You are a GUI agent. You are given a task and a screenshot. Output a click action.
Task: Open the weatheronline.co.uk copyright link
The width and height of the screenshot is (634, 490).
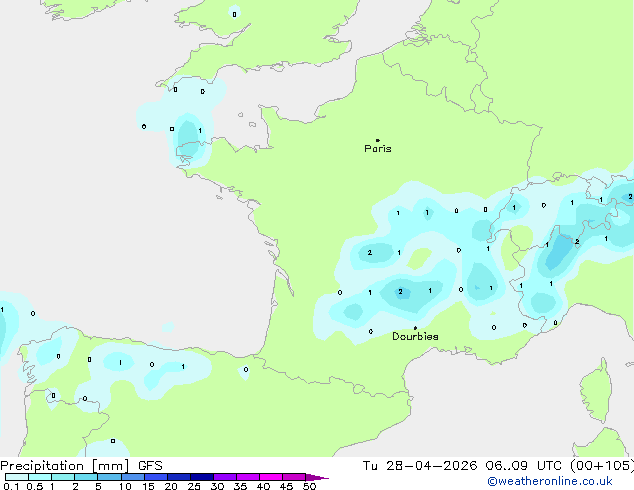pos(550,481)
